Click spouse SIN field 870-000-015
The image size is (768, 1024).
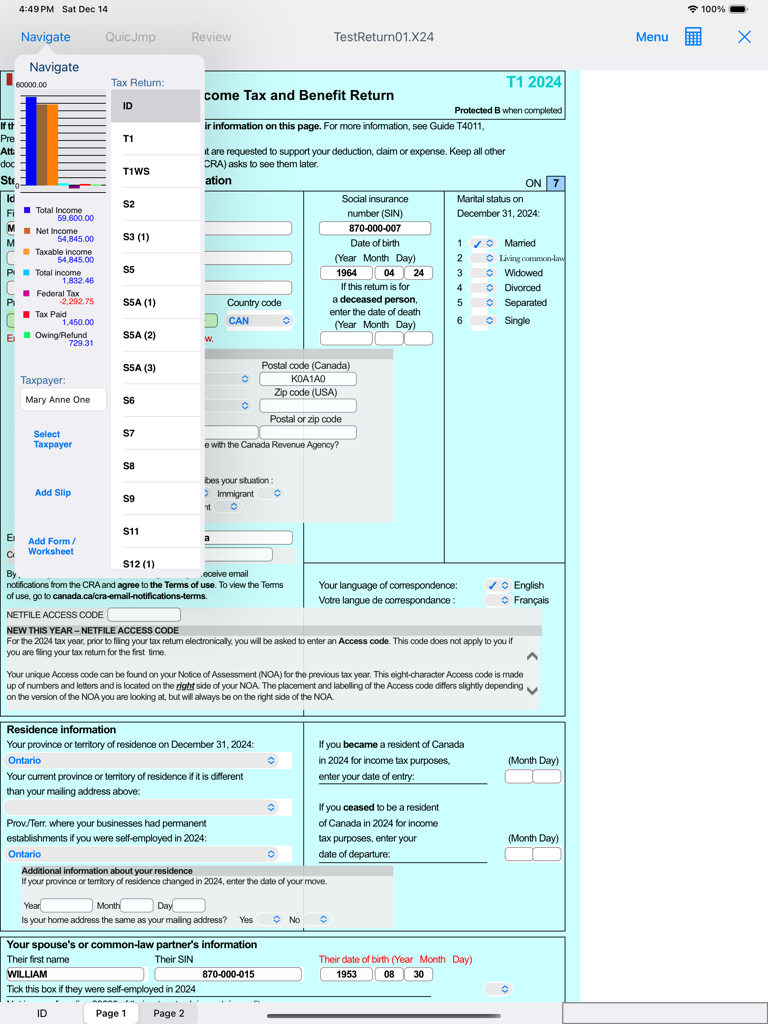coord(229,974)
